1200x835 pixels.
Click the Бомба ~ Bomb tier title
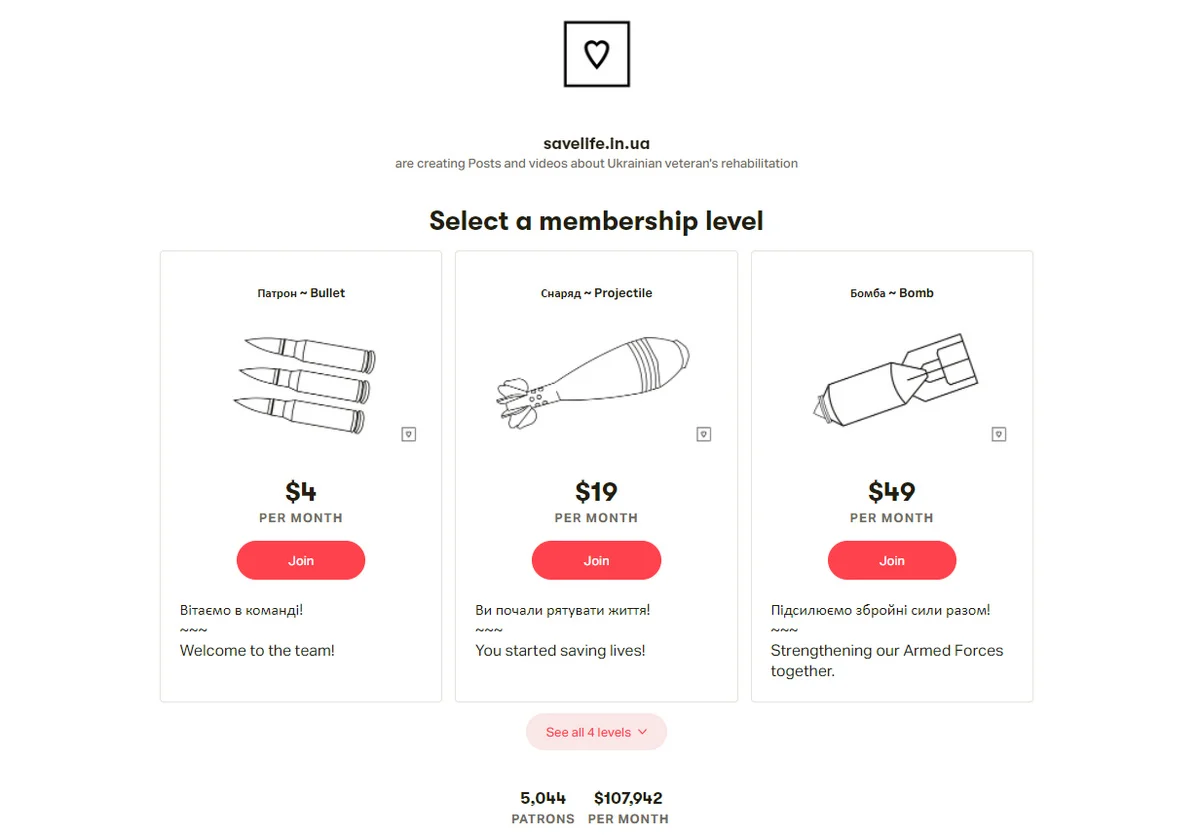click(892, 293)
